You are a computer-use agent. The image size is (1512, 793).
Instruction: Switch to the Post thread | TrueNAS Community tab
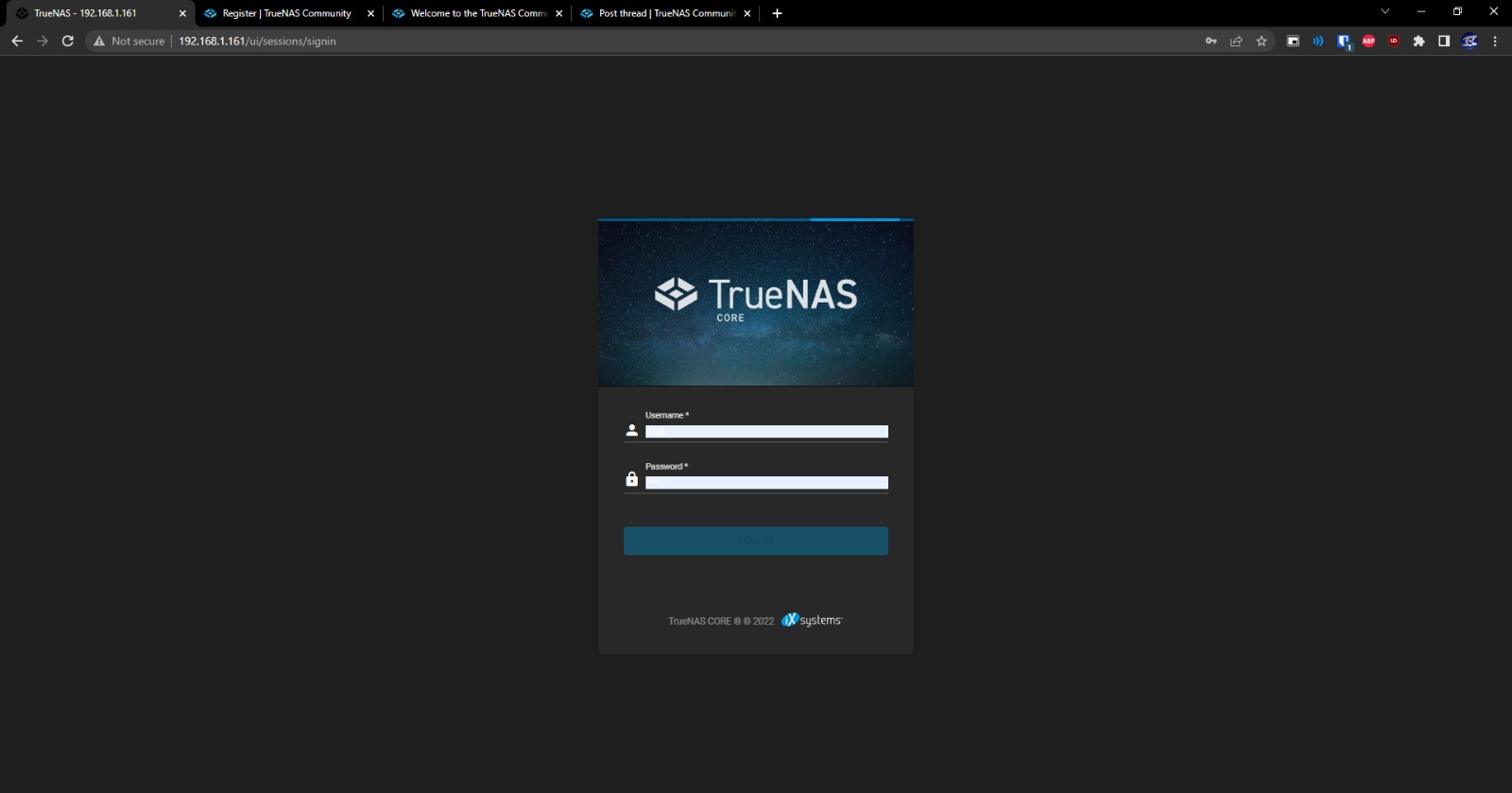click(666, 13)
